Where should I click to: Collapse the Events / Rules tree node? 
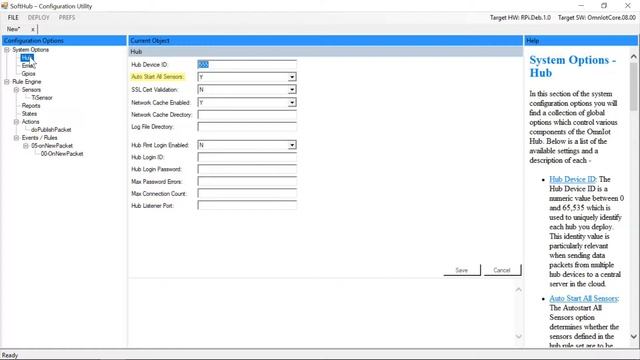click(x=16, y=138)
